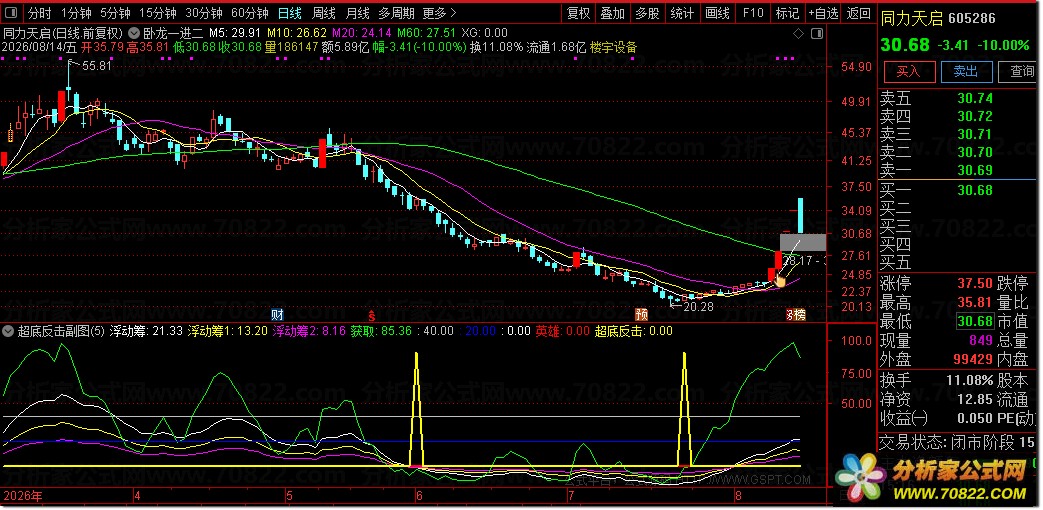The height and width of the screenshot is (510, 1043).
Task: Open the 多股 multi-stock view
Action: (x=647, y=13)
